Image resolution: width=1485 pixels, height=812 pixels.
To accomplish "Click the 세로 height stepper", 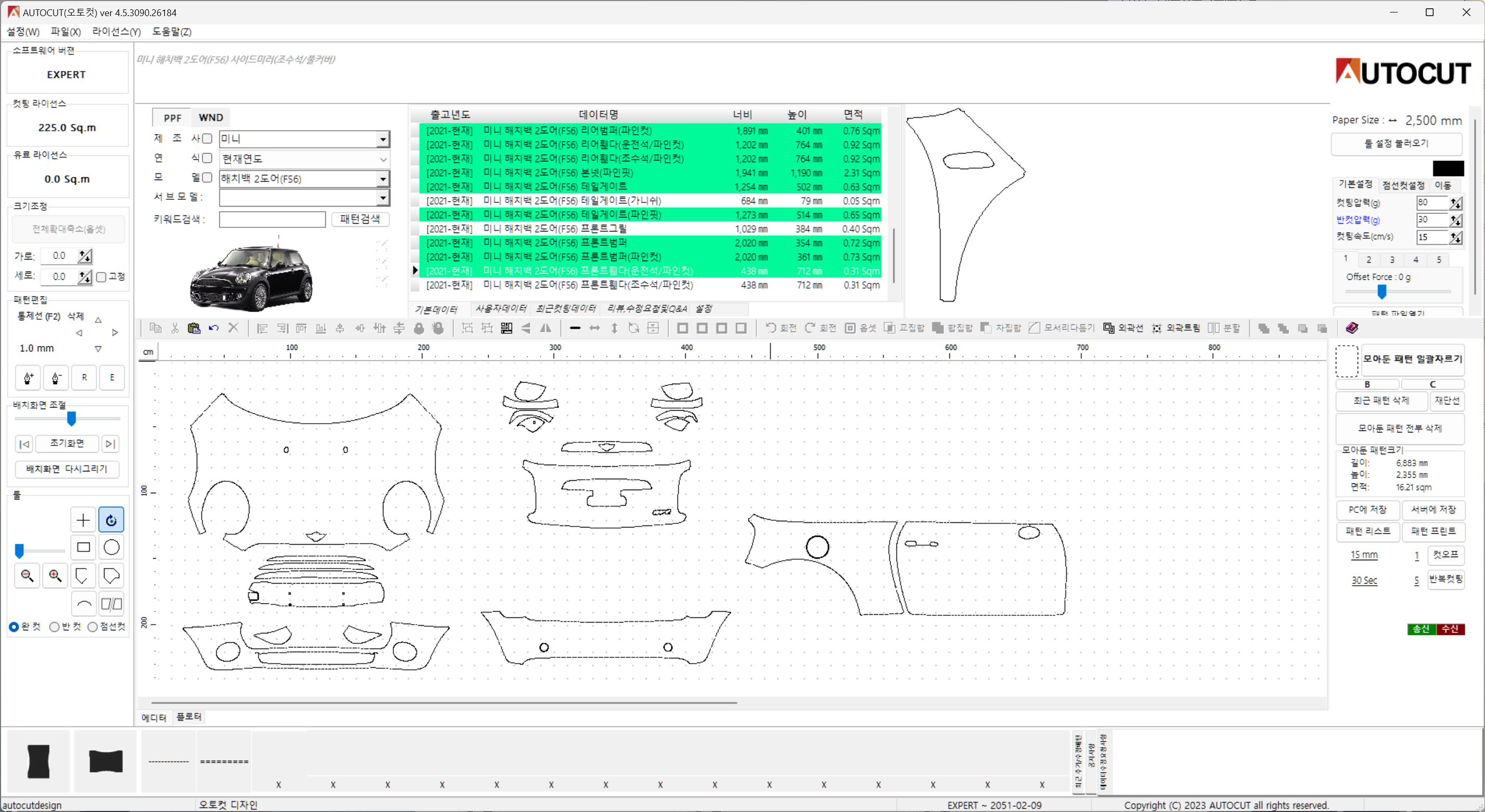I will point(85,277).
